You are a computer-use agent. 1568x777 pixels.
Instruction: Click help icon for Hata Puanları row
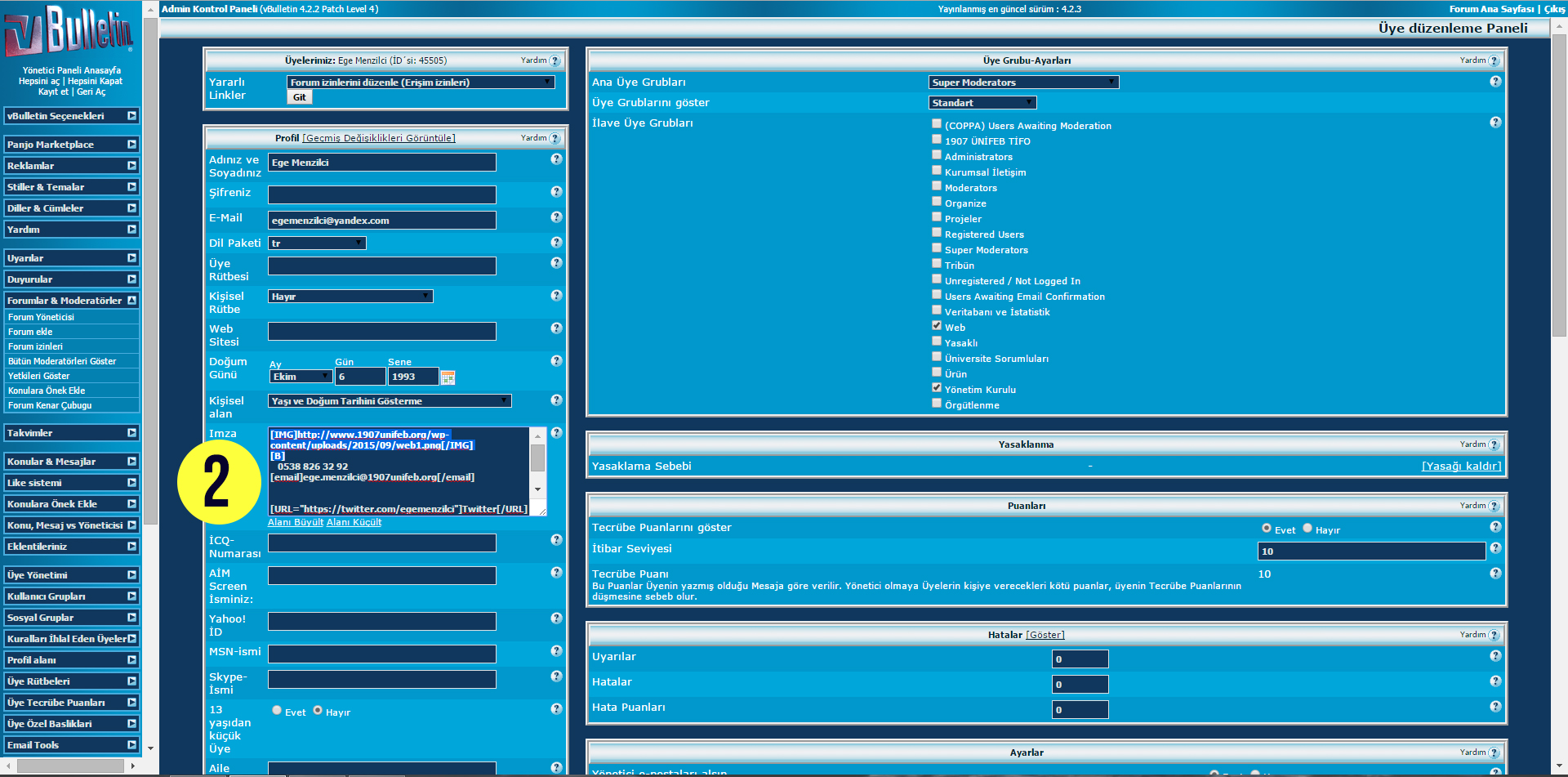pyautogui.click(x=1495, y=707)
